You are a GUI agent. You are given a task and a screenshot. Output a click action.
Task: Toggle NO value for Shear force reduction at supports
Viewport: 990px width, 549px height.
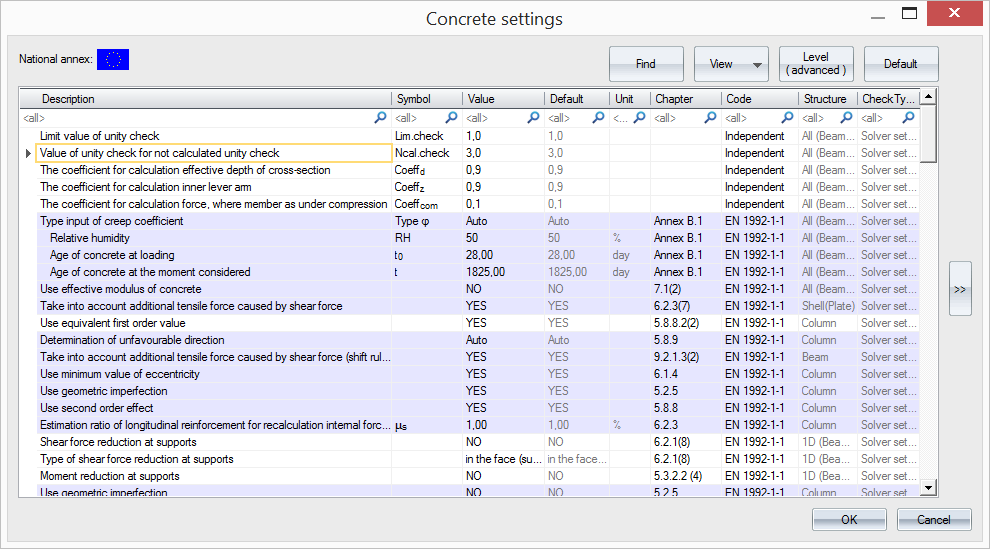[x=473, y=442]
